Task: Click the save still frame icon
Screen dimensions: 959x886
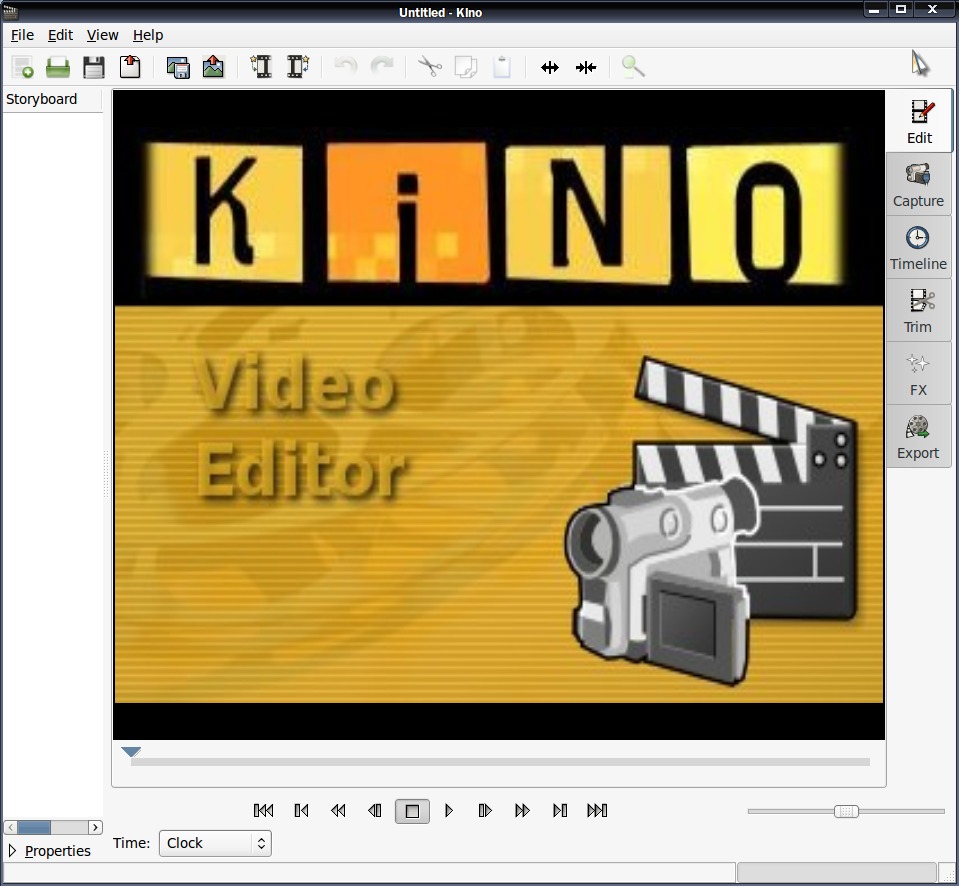Action: pos(178,67)
